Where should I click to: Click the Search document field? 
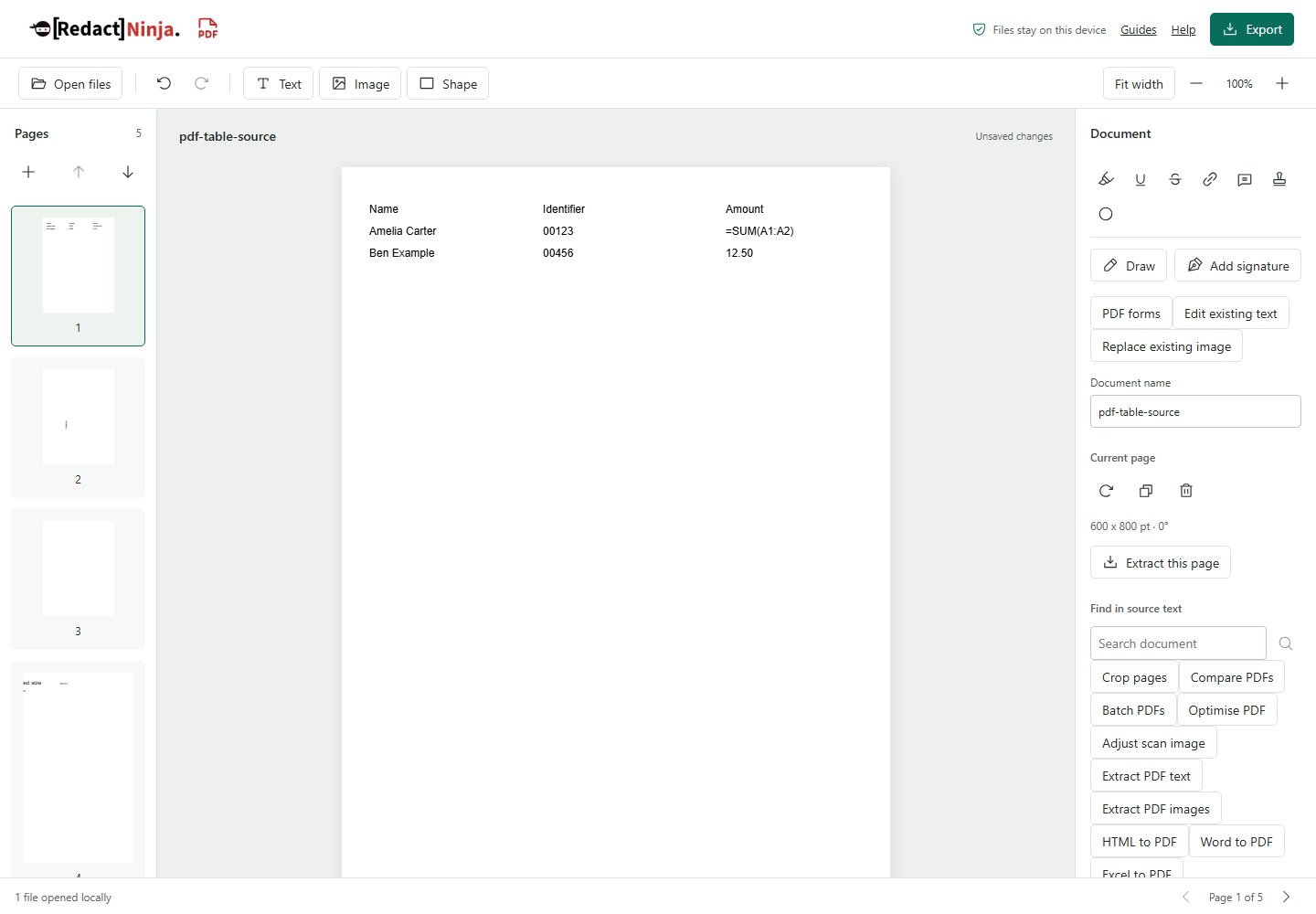click(x=1178, y=643)
